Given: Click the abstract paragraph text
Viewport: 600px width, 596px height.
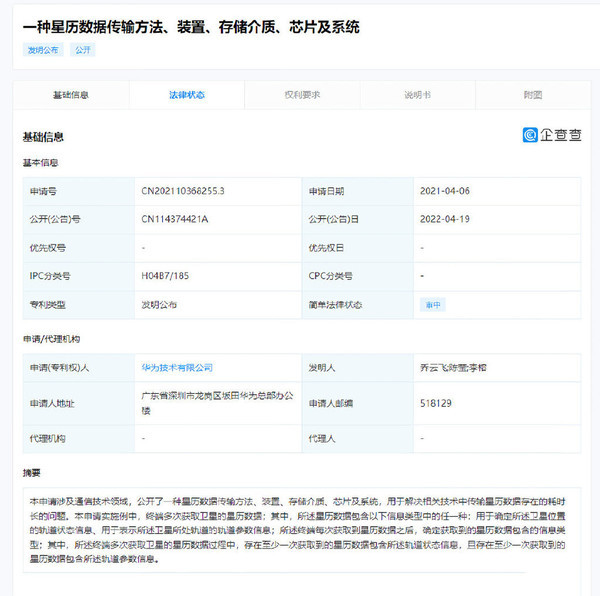Looking at the screenshot, I should coord(298,530).
